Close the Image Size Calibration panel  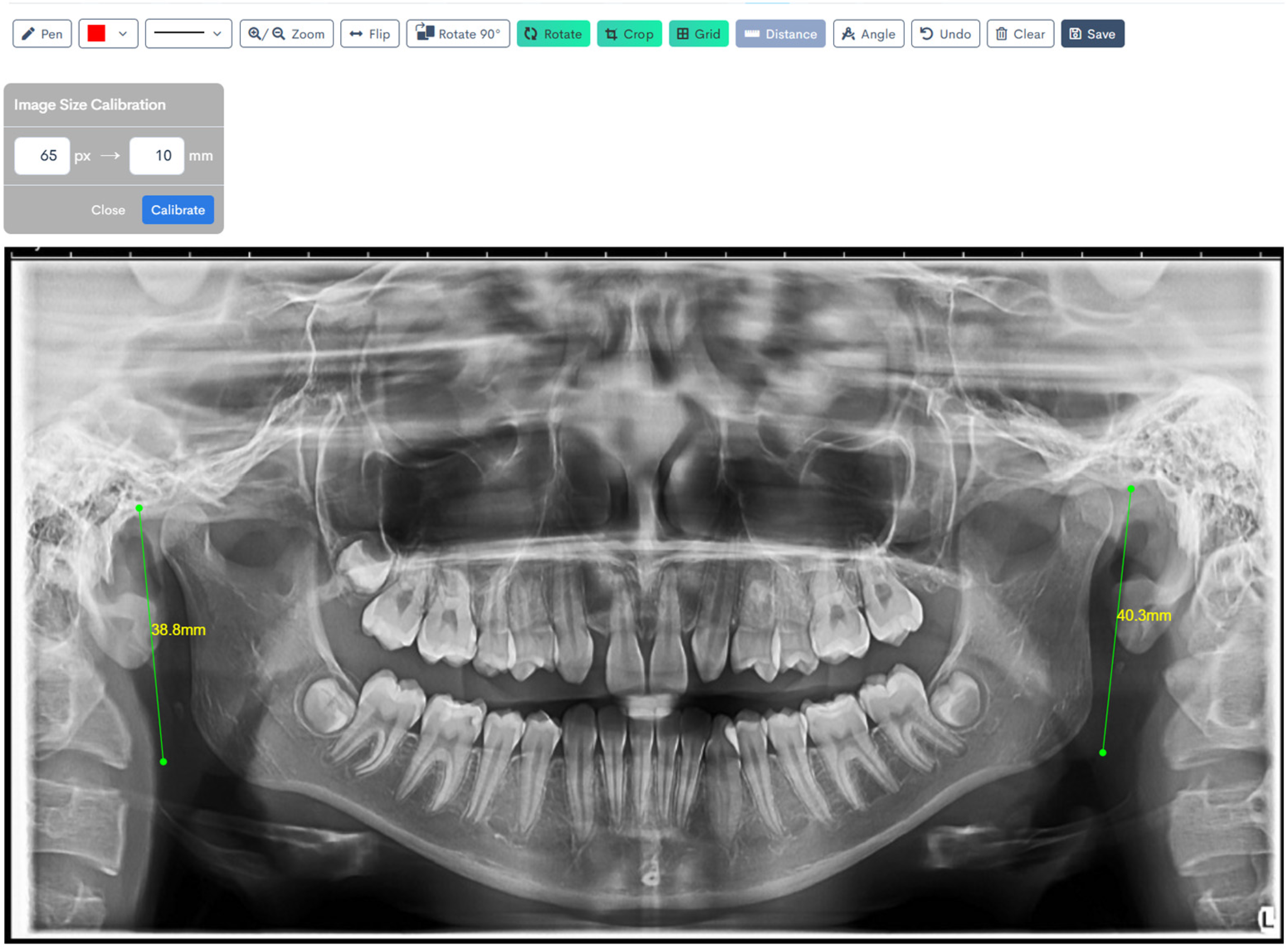pyautogui.click(x=107, y=210)
